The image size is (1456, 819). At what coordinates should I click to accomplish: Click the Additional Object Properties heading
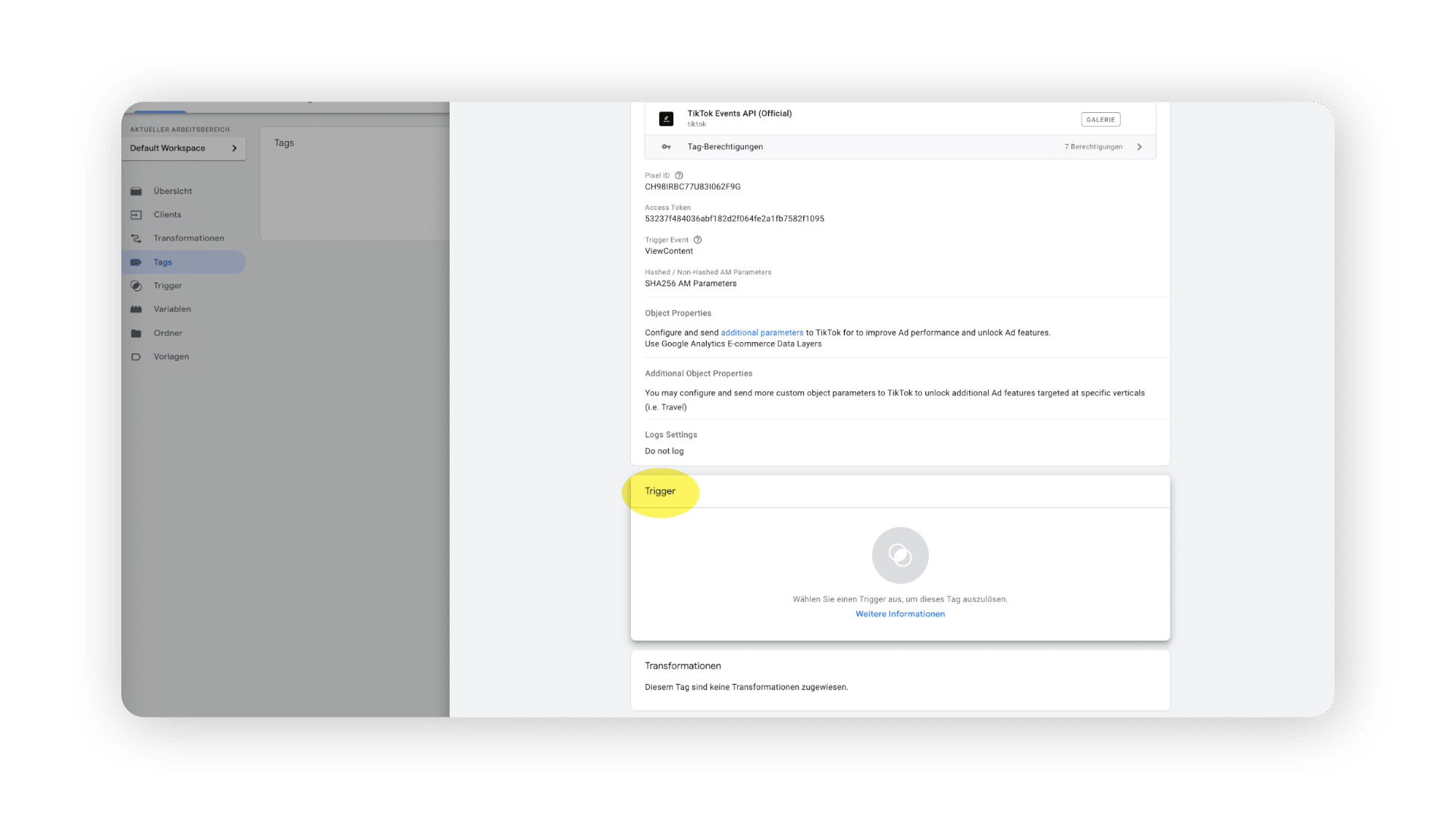click(x=698, y=374)
